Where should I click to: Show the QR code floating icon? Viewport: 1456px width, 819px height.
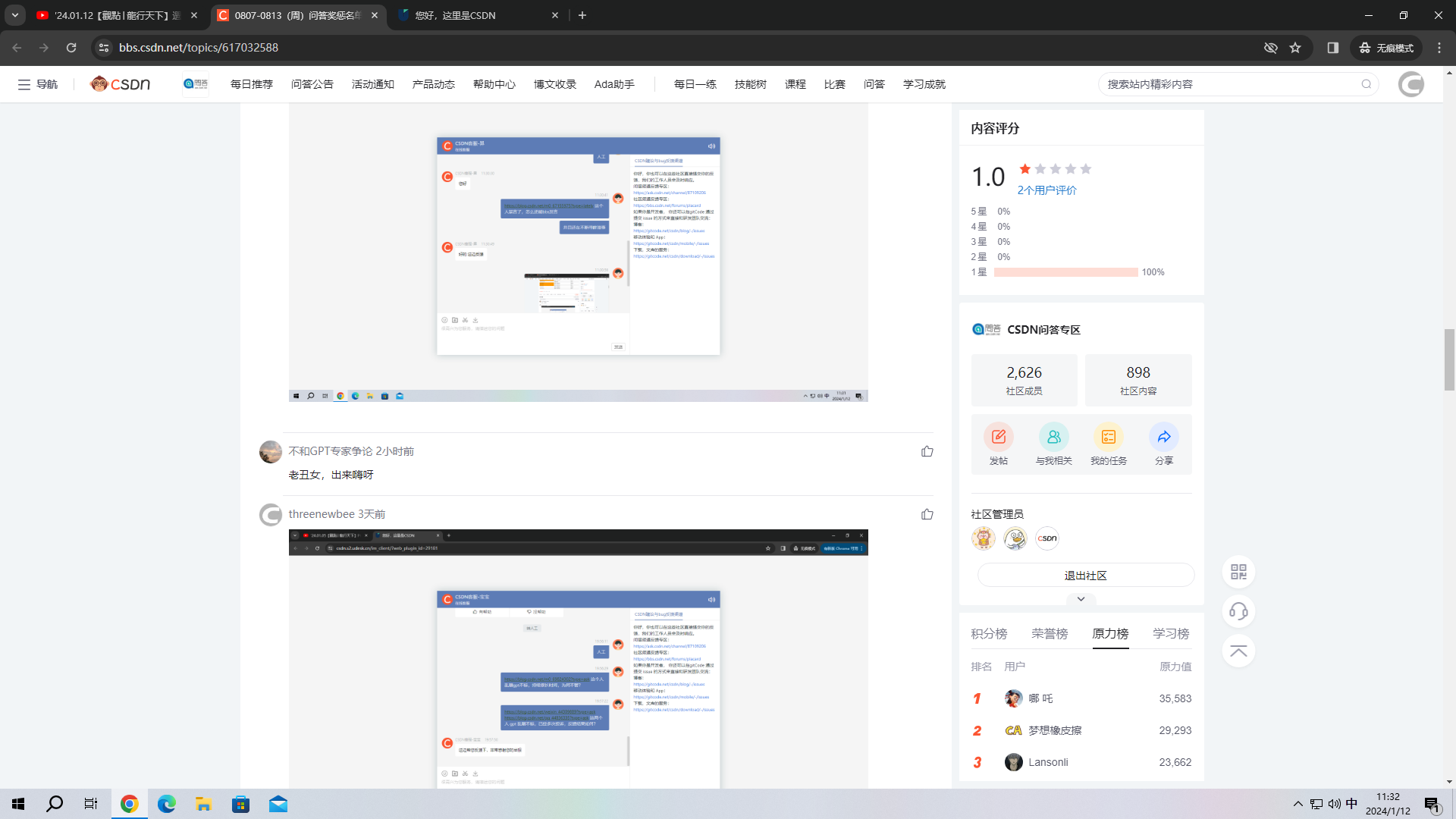click(x=1238, y=572)
